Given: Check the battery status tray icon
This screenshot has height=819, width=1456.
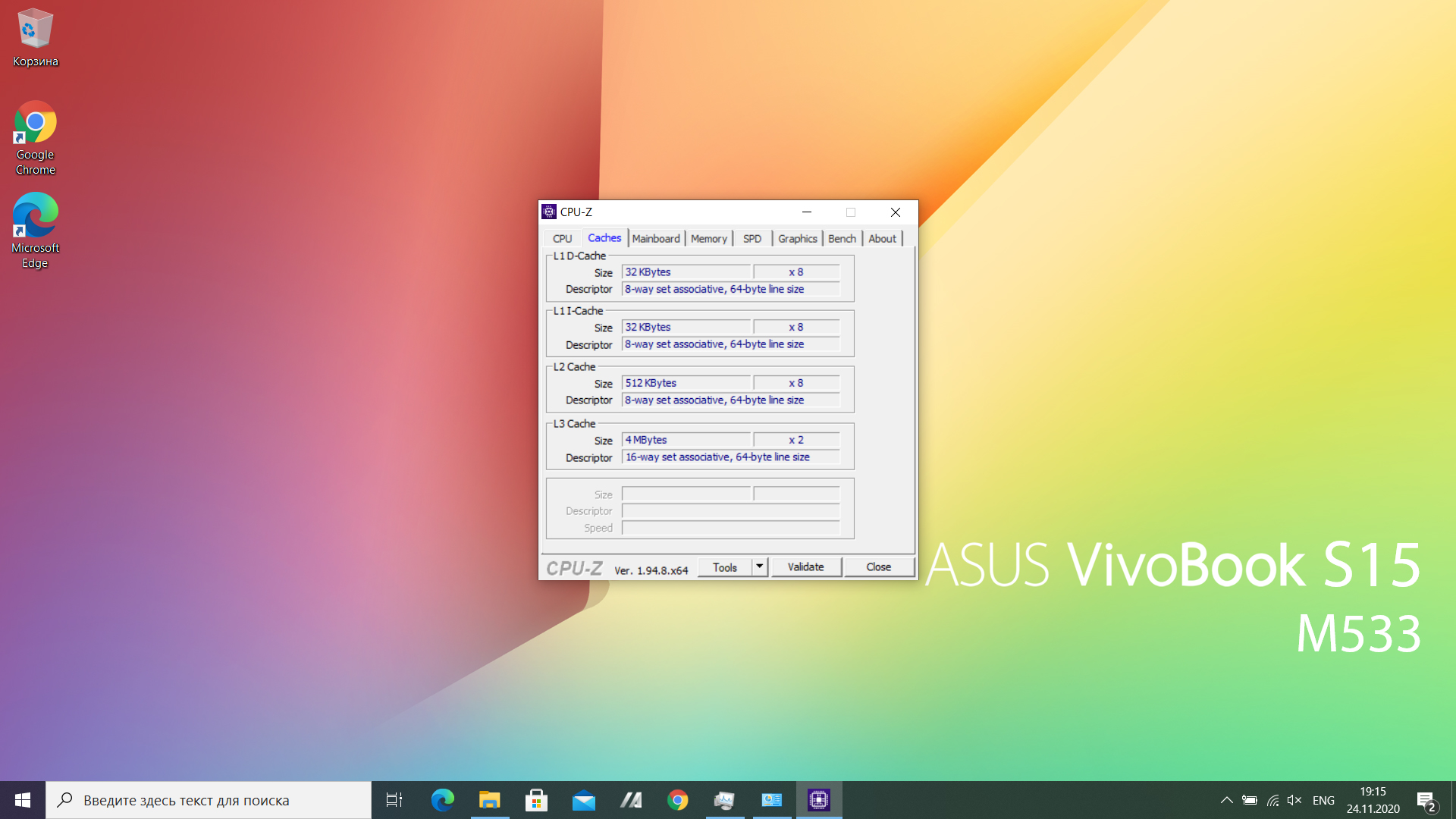Looking at the screenshot, I should click(x=1250, y=800).
